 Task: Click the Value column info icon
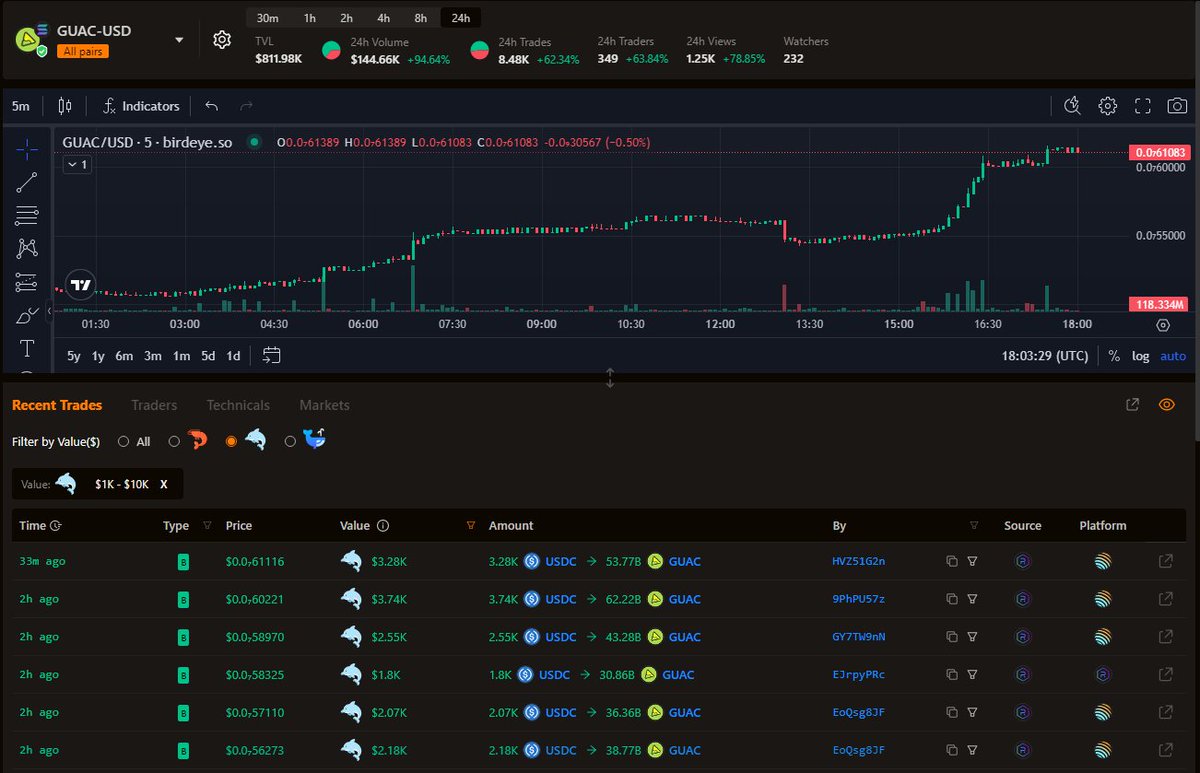pos(383,526)
